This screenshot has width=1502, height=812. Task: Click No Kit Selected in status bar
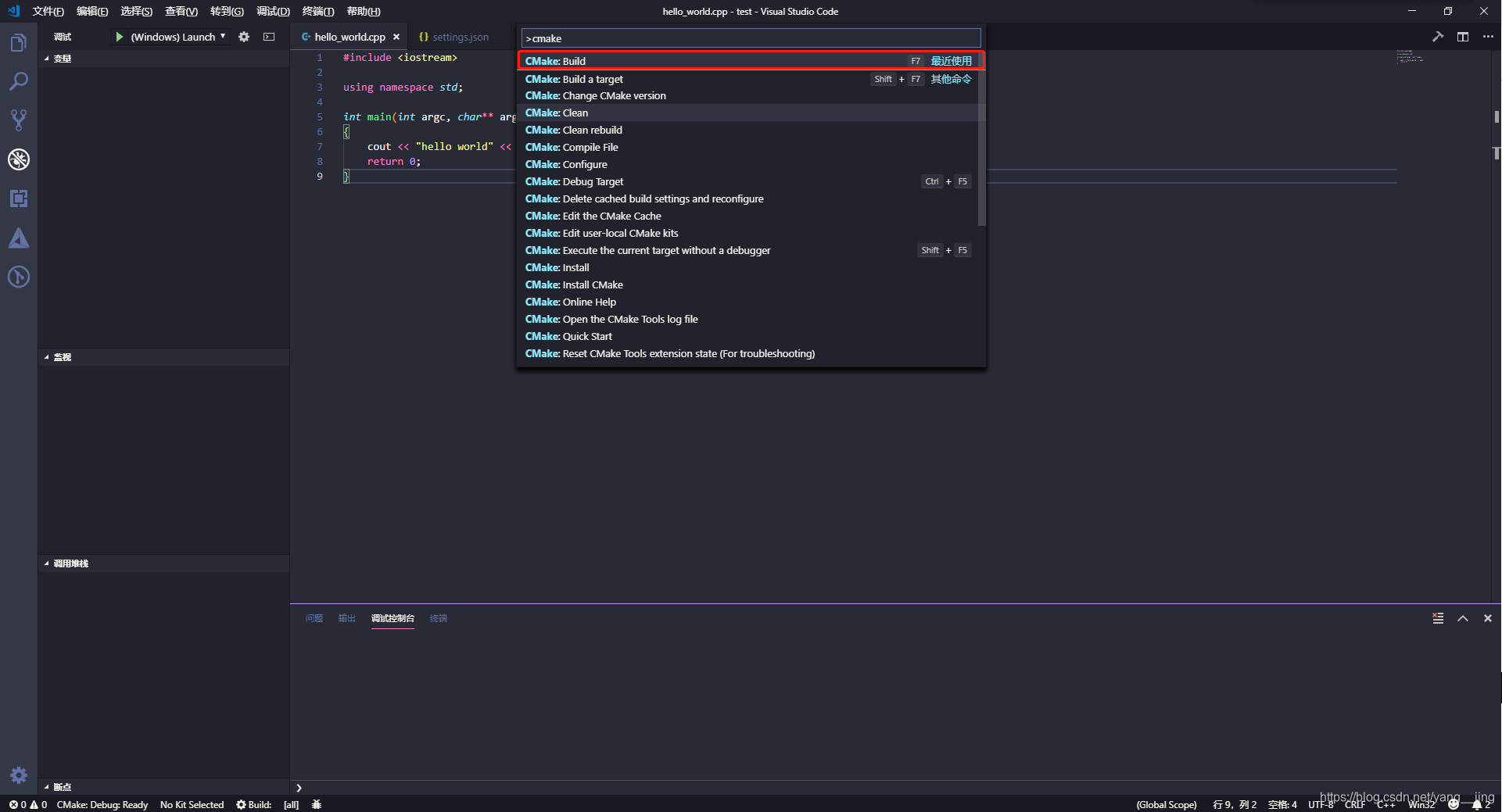192,804
